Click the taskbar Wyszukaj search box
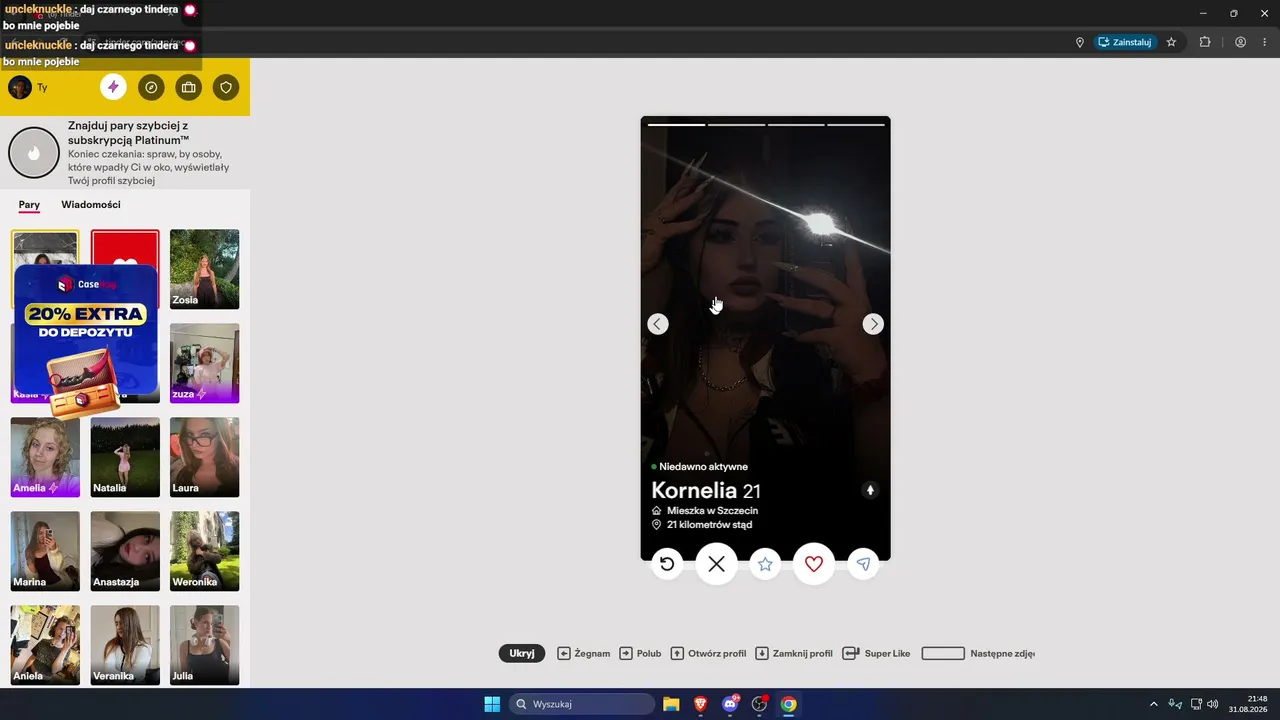The width and height of the screenshot is (1280, 720). 582,704
